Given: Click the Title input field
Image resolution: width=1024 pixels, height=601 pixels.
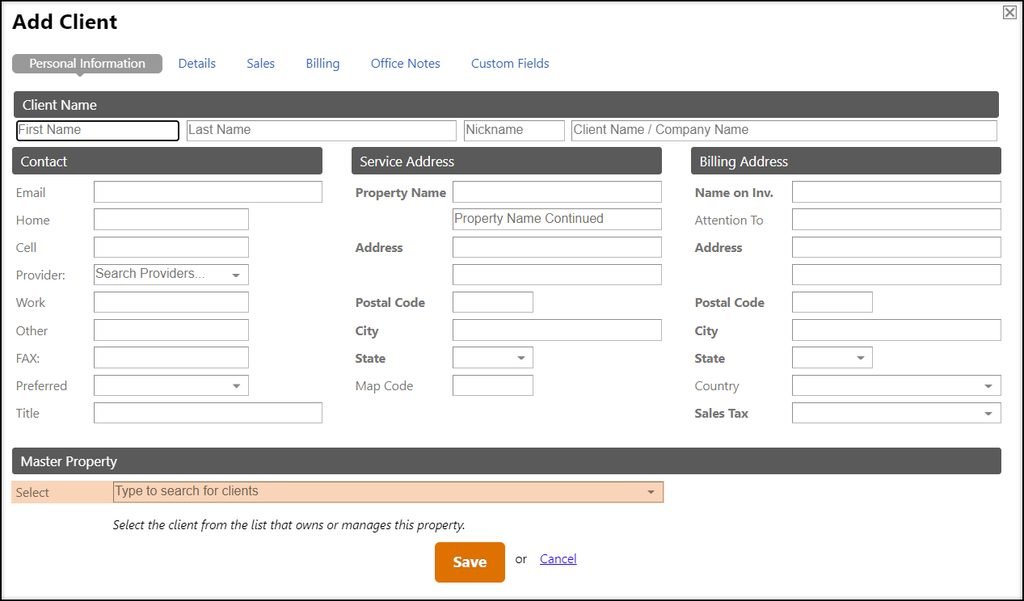Looking at the screenshot, I should click(208, 413).
